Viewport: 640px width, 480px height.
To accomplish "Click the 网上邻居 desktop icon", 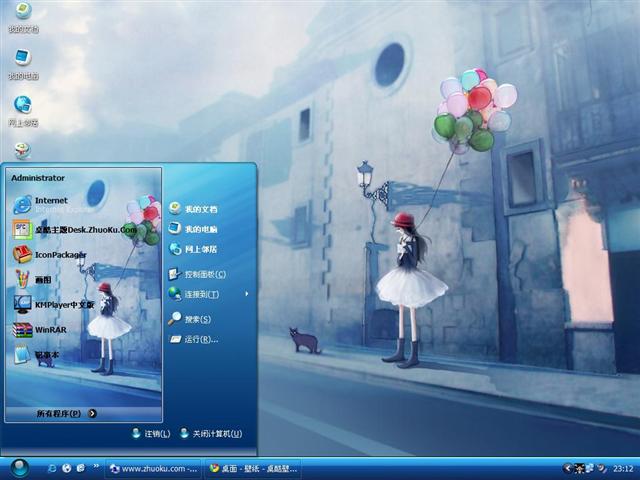I will pos(22,110).
